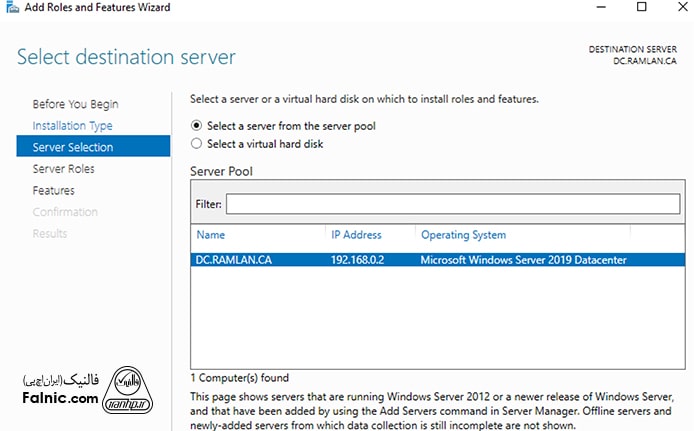Image resolution: width=694 pixels, height=431 pixels.
Task: Switch to the Features step
Action: point(53,190)
